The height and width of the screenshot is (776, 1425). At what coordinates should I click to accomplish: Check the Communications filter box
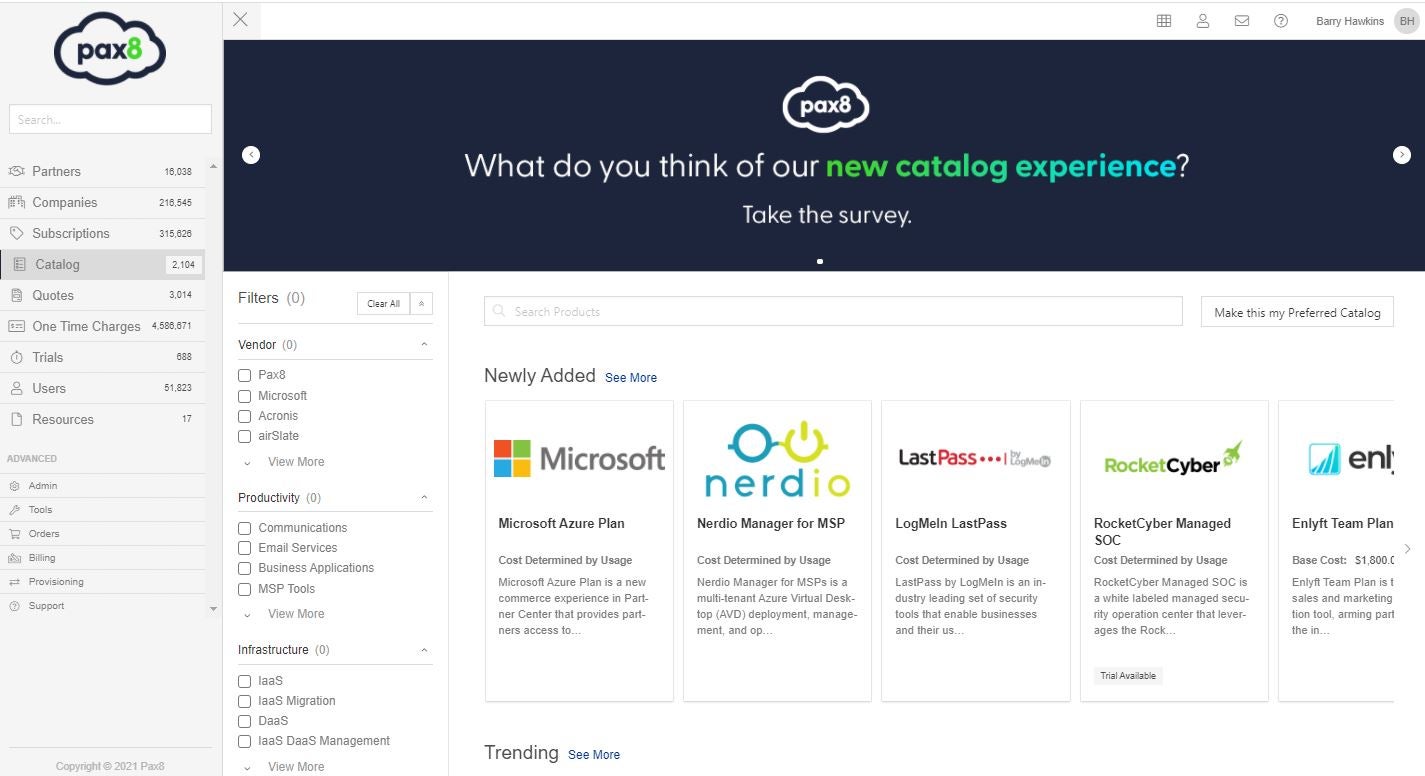pos(244,528)
